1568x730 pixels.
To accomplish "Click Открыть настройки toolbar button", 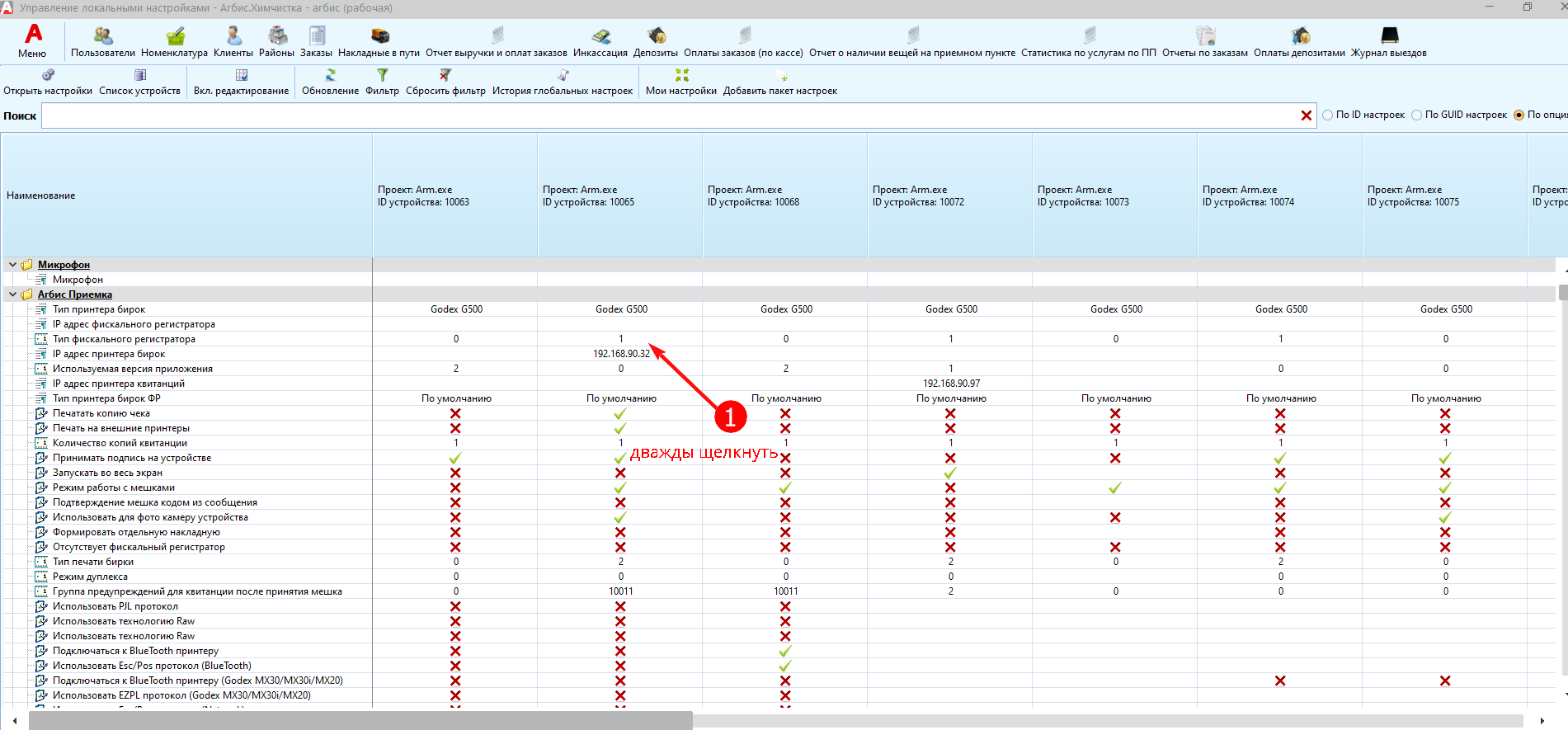I will tap(48, 82).
